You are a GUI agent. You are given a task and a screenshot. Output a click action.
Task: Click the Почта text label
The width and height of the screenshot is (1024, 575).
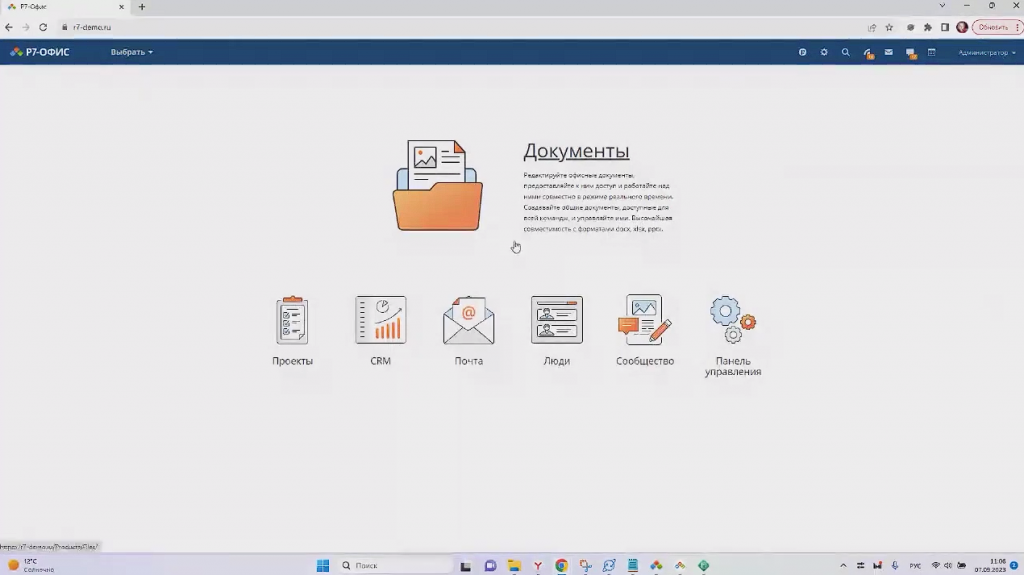coord(469,361)
